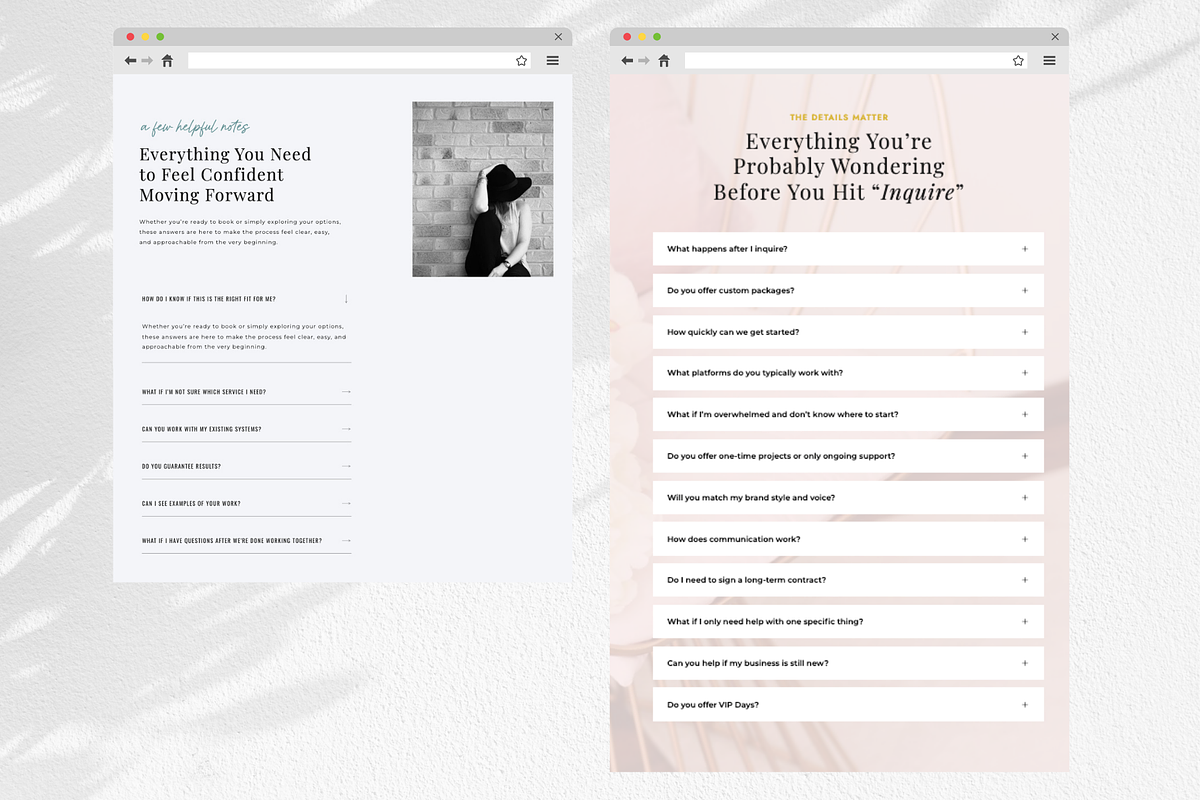Click forward arrow in left browser window

148,61
